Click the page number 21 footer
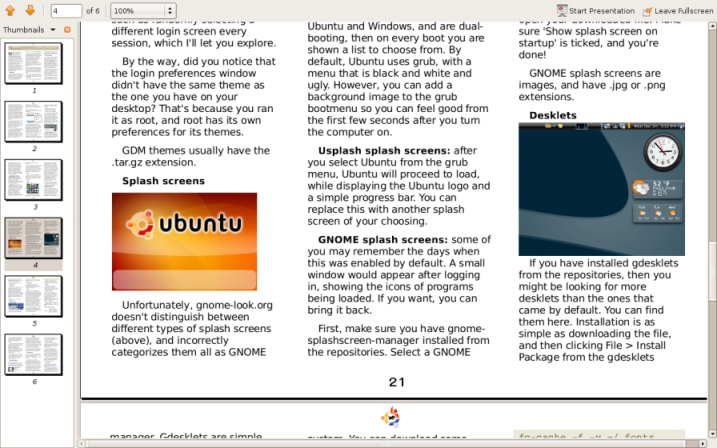This screenshot has height=448, width=717. click(x=396, y=382)
